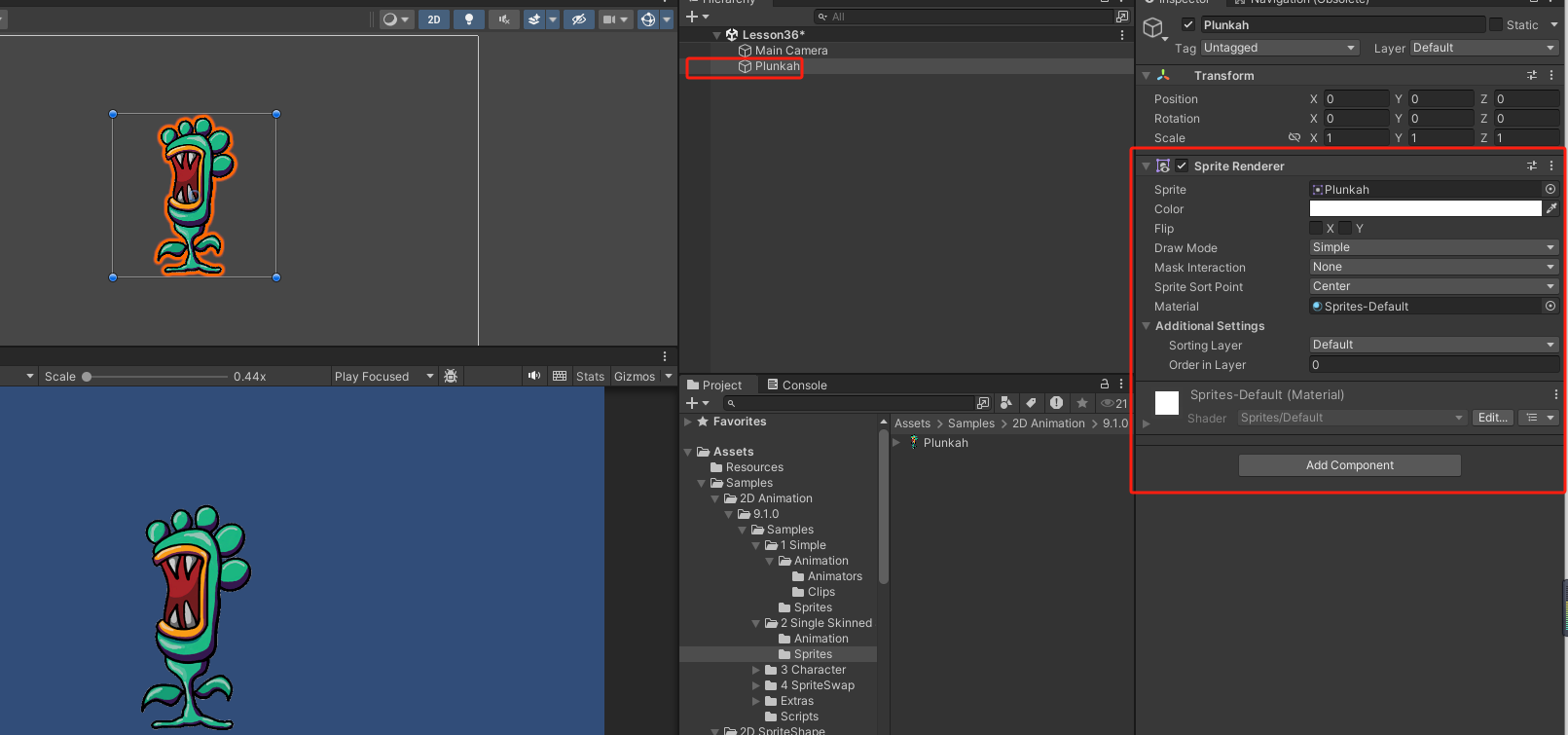Image resolution: width=1568 pixels, height=735 pixels.
Task: Click Hierarchy search field
Action: pos(964,17)
